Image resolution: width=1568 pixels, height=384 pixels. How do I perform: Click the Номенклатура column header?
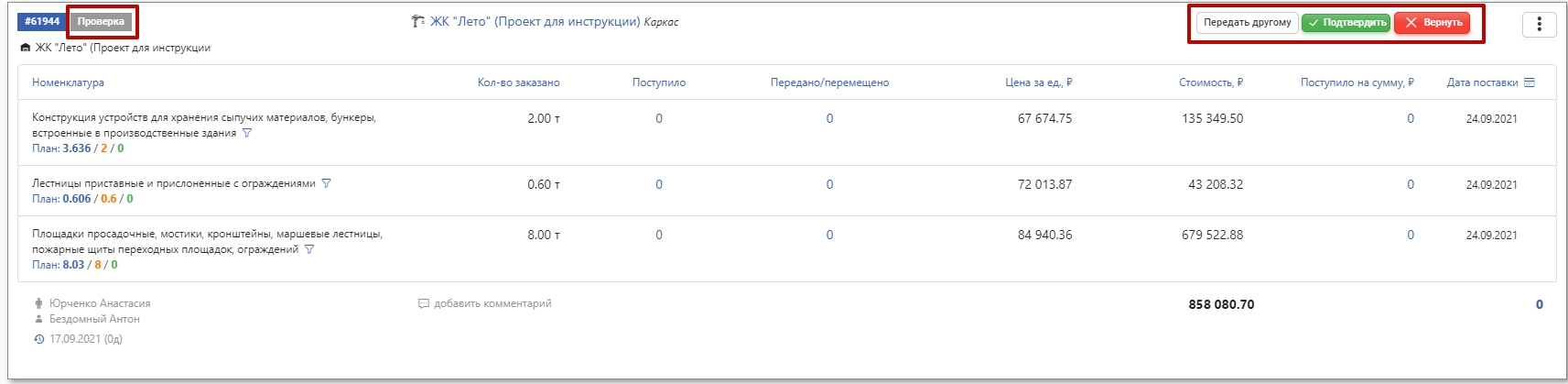click(x=68, y=82)
